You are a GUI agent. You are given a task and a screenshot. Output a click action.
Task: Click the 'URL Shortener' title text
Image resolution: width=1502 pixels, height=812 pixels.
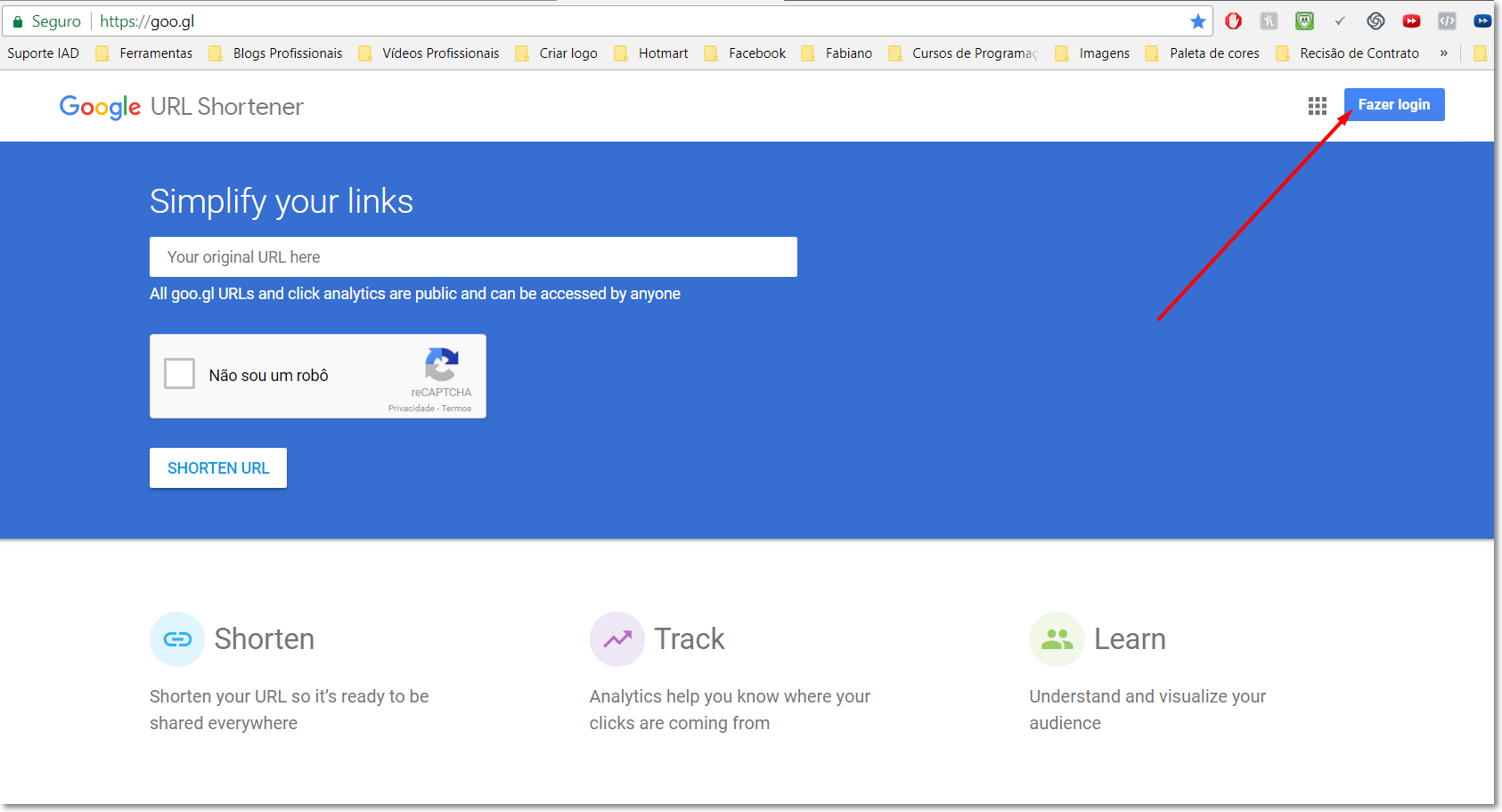227,107
